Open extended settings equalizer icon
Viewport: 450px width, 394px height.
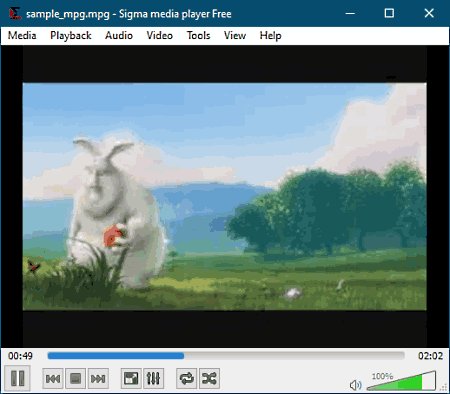tap(153, 378)
